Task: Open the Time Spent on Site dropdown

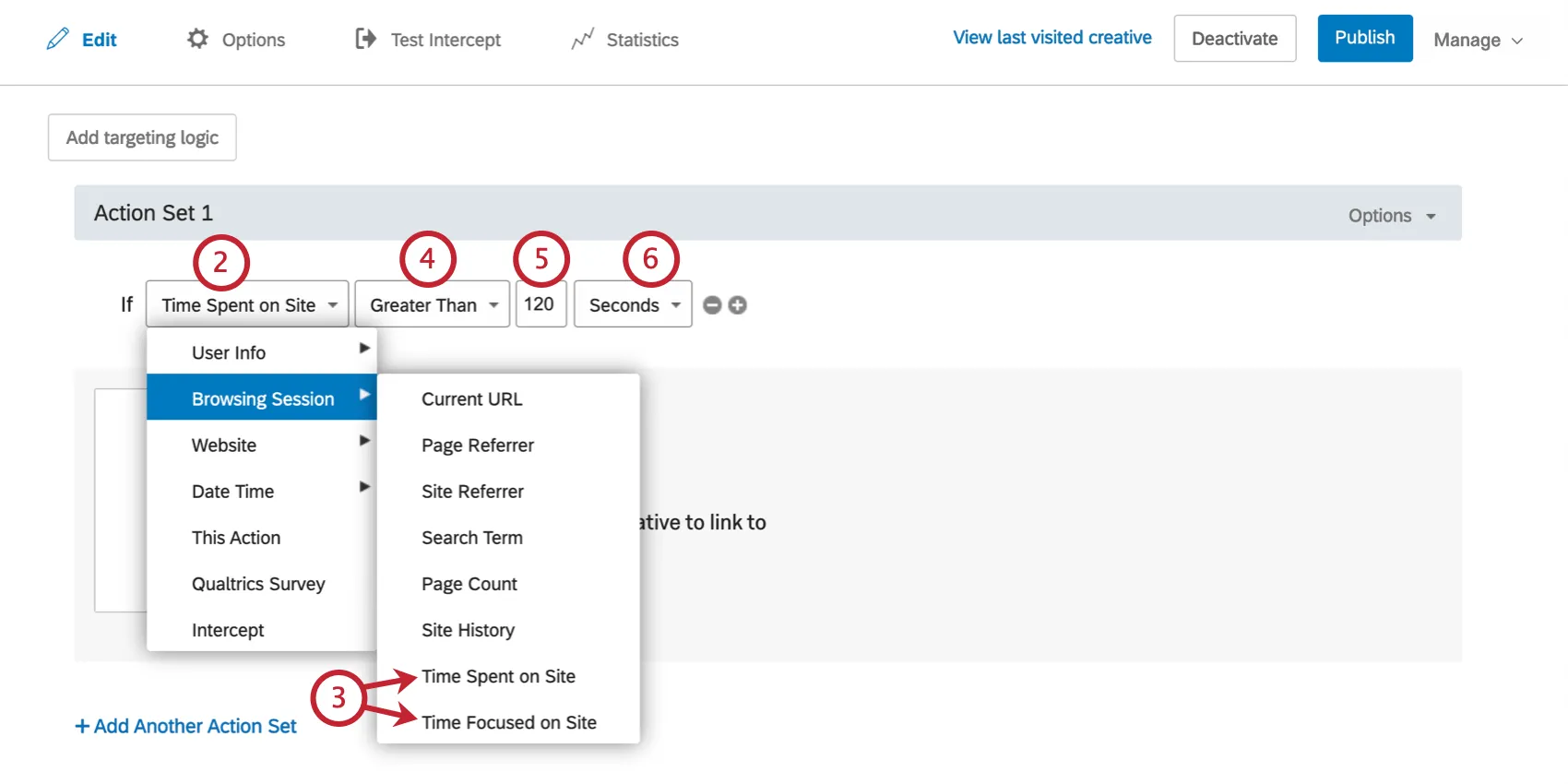Action: point(247,304)
